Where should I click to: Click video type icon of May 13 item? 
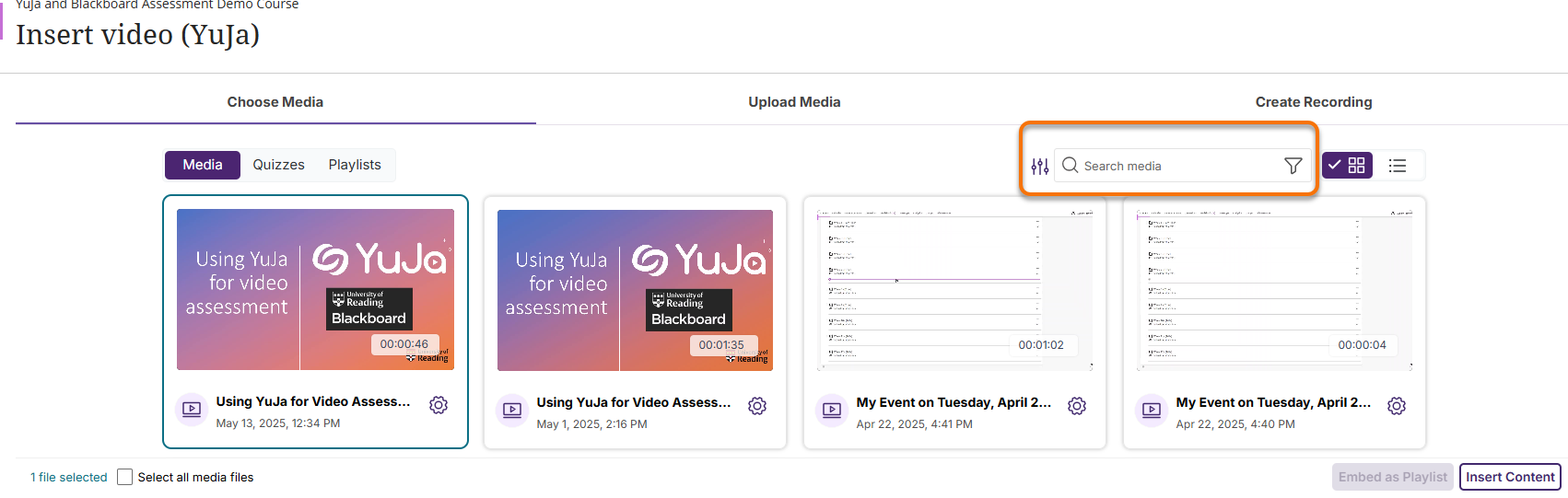coord(192,410)
